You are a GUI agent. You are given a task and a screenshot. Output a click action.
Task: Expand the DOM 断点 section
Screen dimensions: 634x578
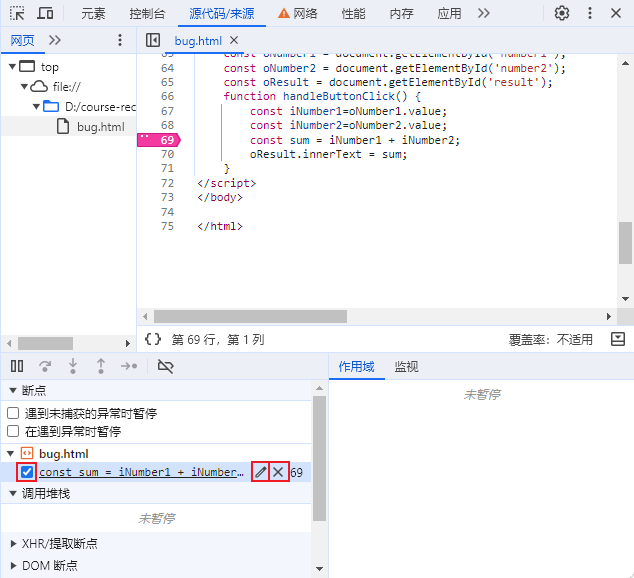tap(13, 565)
